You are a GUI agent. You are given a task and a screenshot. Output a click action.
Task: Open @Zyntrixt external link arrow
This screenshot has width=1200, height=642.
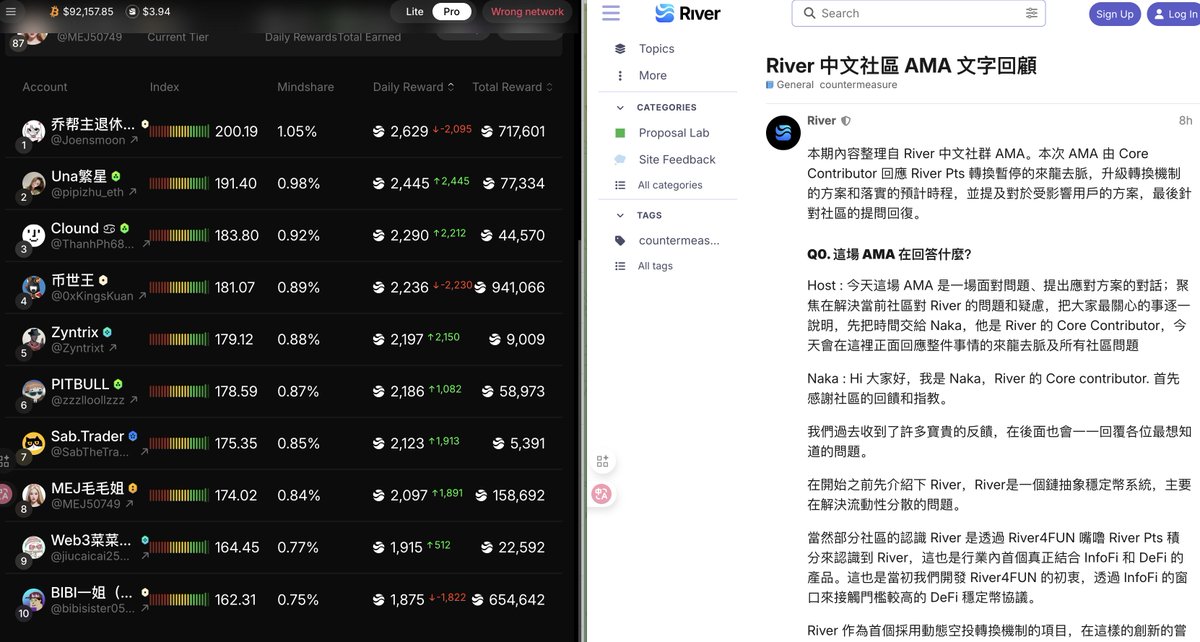pos(112,348)
